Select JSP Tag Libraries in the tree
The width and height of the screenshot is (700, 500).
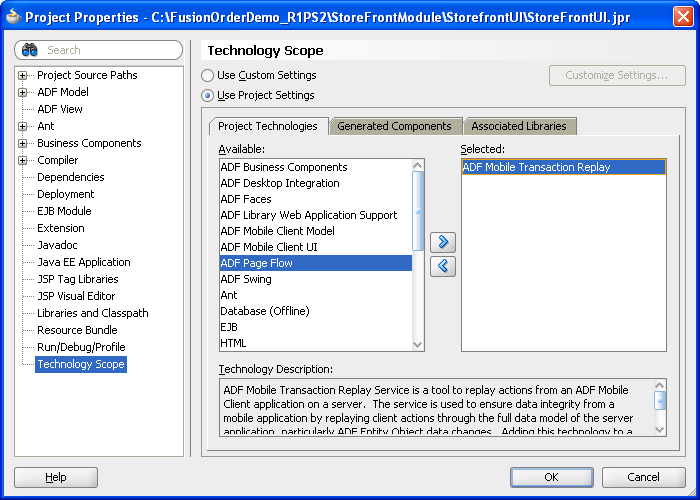pyautogui.click(x=78, y=279)
